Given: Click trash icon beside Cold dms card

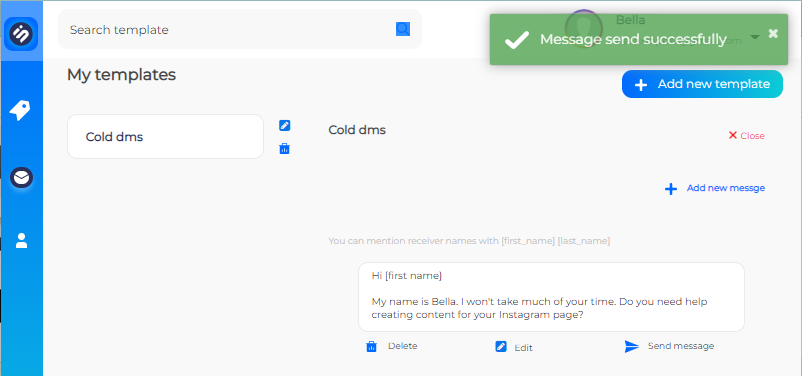Looking at the screenshot, I should coord(284,149).
